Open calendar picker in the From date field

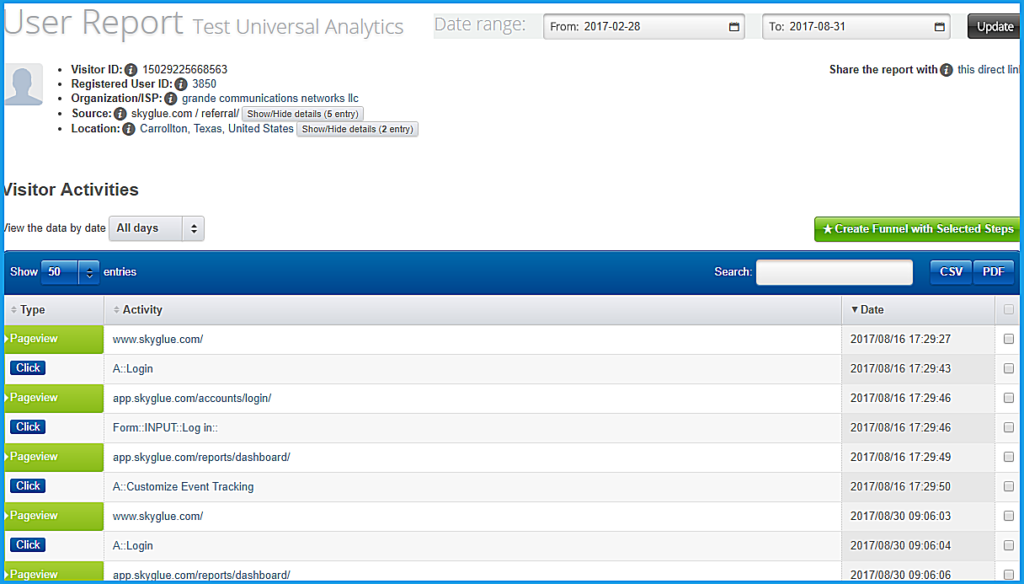tap(735, 27)
